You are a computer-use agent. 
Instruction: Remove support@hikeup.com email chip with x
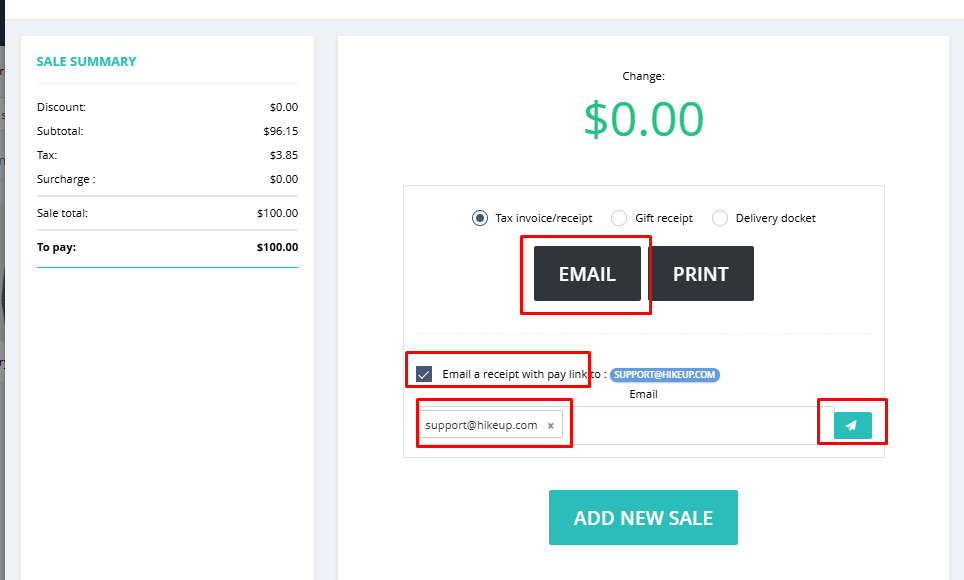(551, 425)
